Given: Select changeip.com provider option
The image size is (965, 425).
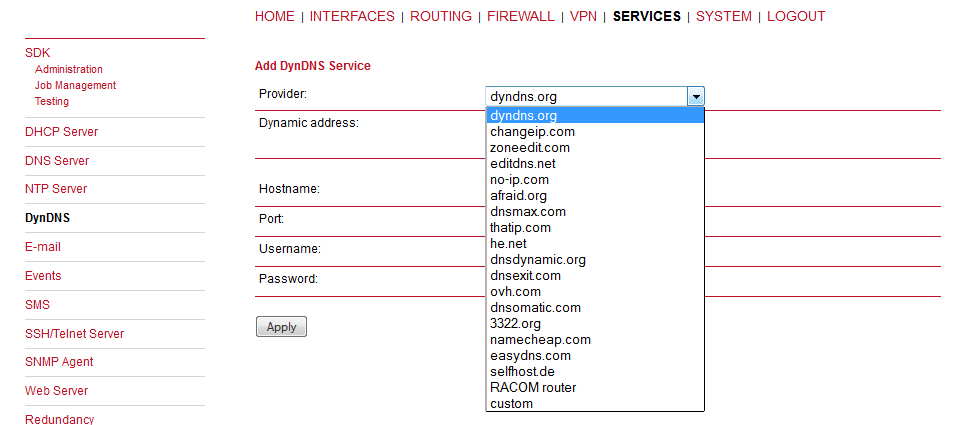Looking at the screenshot, I should 595,132.
